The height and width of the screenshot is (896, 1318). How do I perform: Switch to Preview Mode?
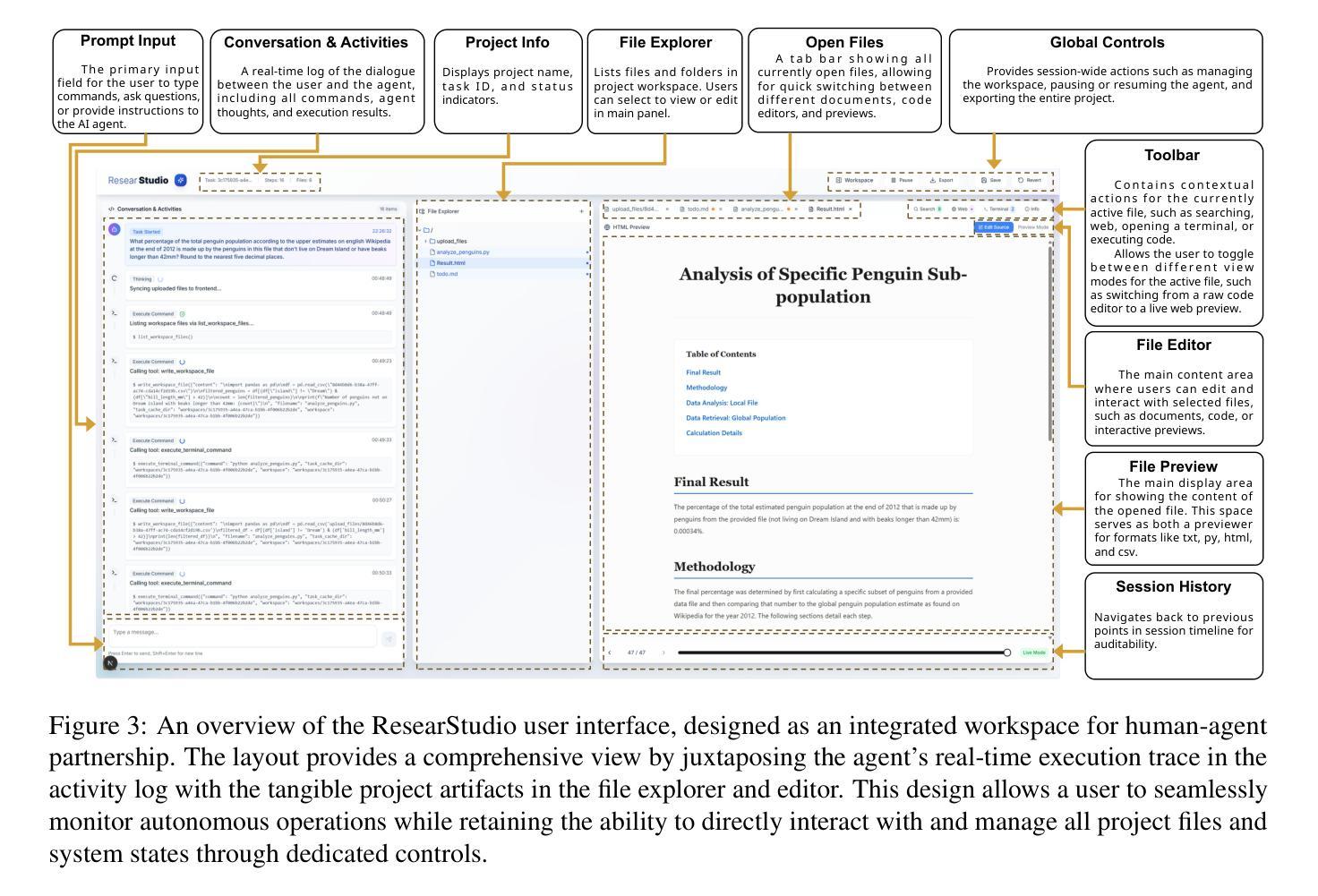1033,227
